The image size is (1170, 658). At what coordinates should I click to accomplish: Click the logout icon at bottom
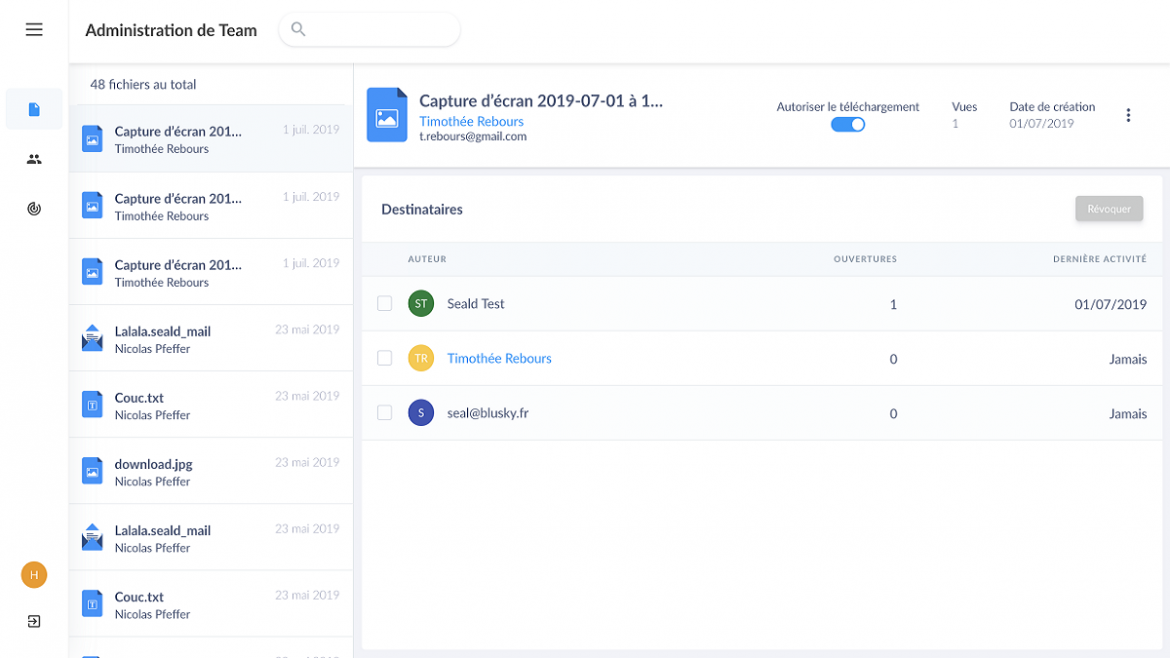click(33, 621)
